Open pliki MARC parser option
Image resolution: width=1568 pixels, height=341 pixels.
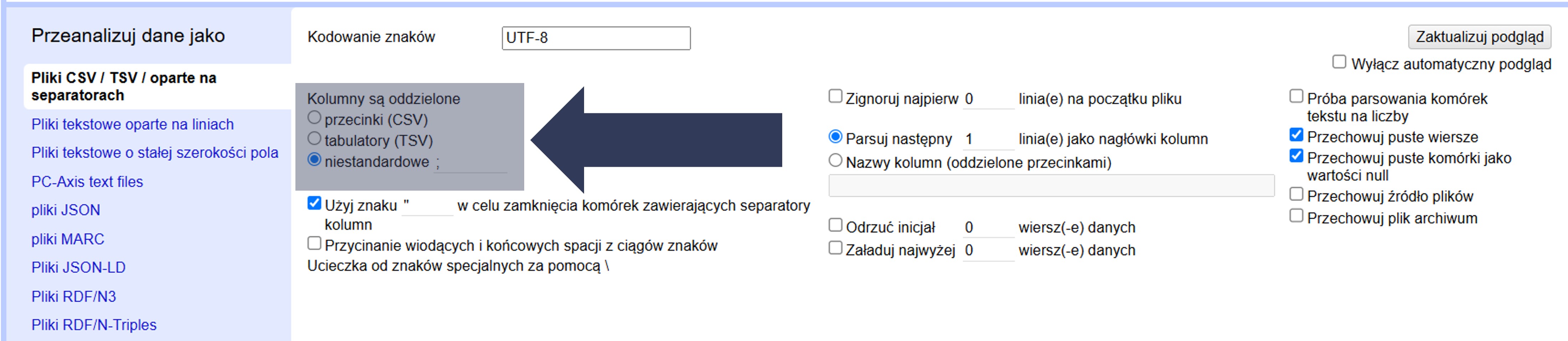click(x=68, y=239)
